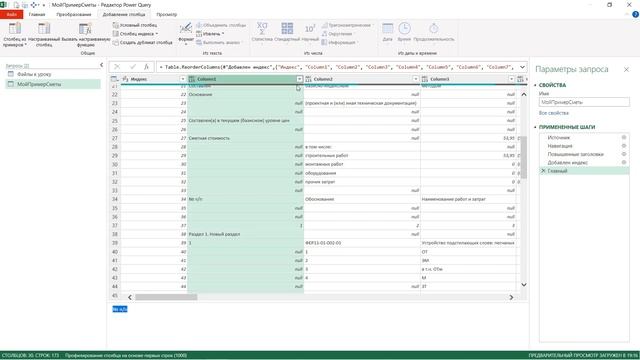This screenshot has height=360, width=640.
Task: Collapse the ПРИМЕНЕННЫЕ ШАГИ section
Action: tap(536, 127)
